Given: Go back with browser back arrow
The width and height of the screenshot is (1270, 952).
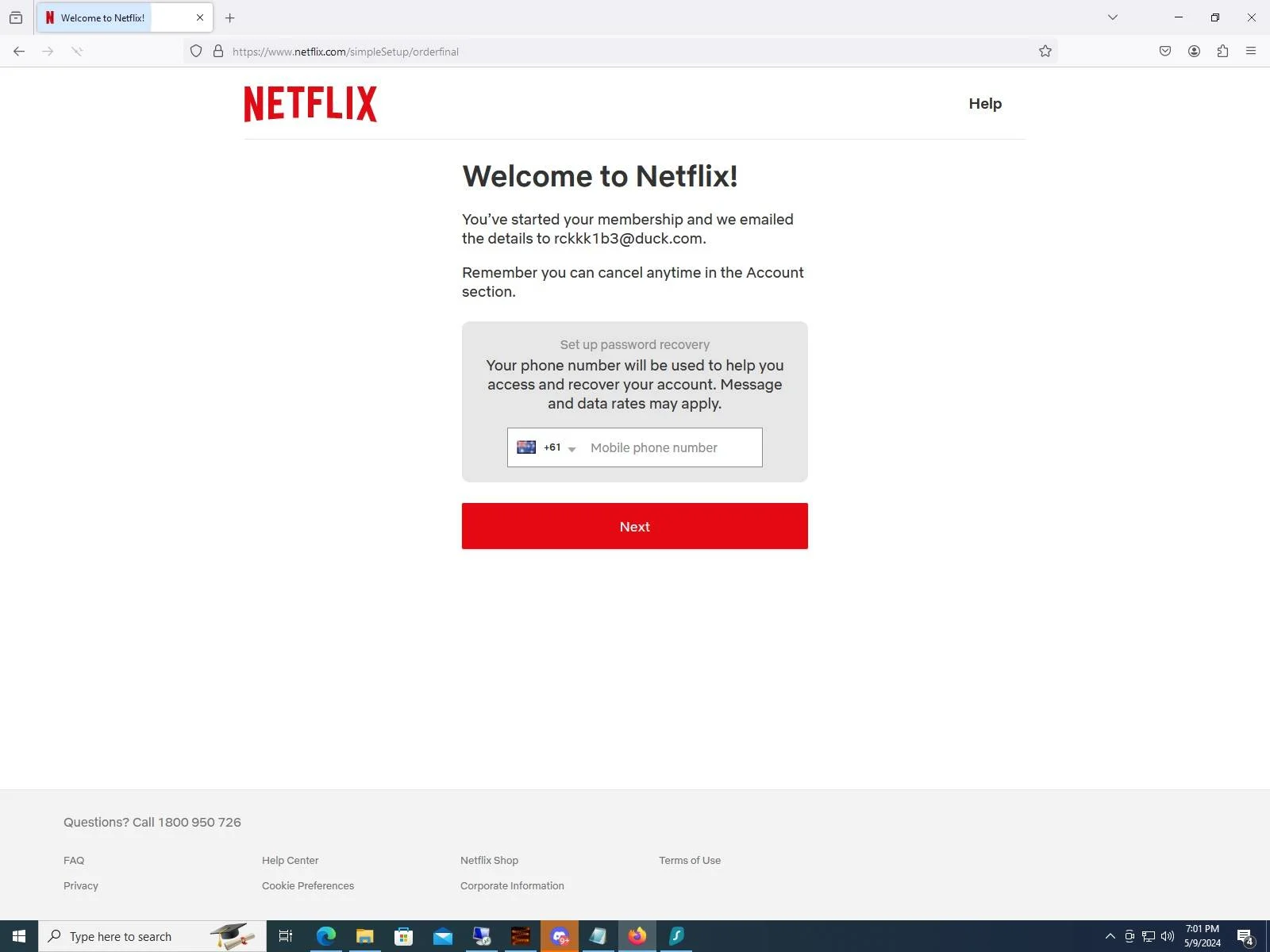Looking at the screenshot, I should click(x=19, y=52).
